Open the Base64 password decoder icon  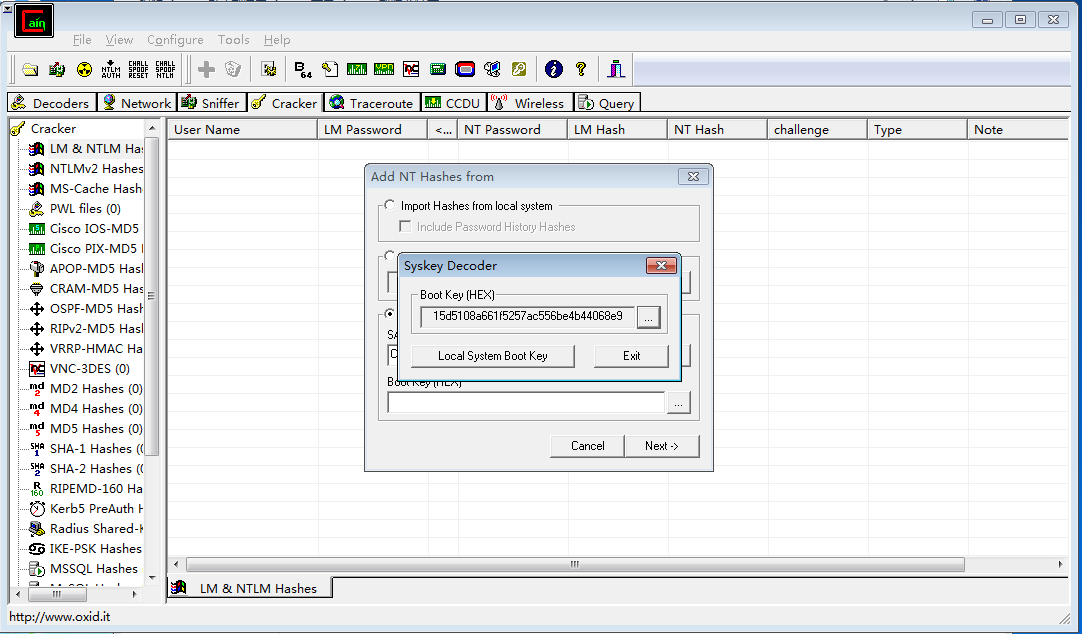[x=303, y=69]
